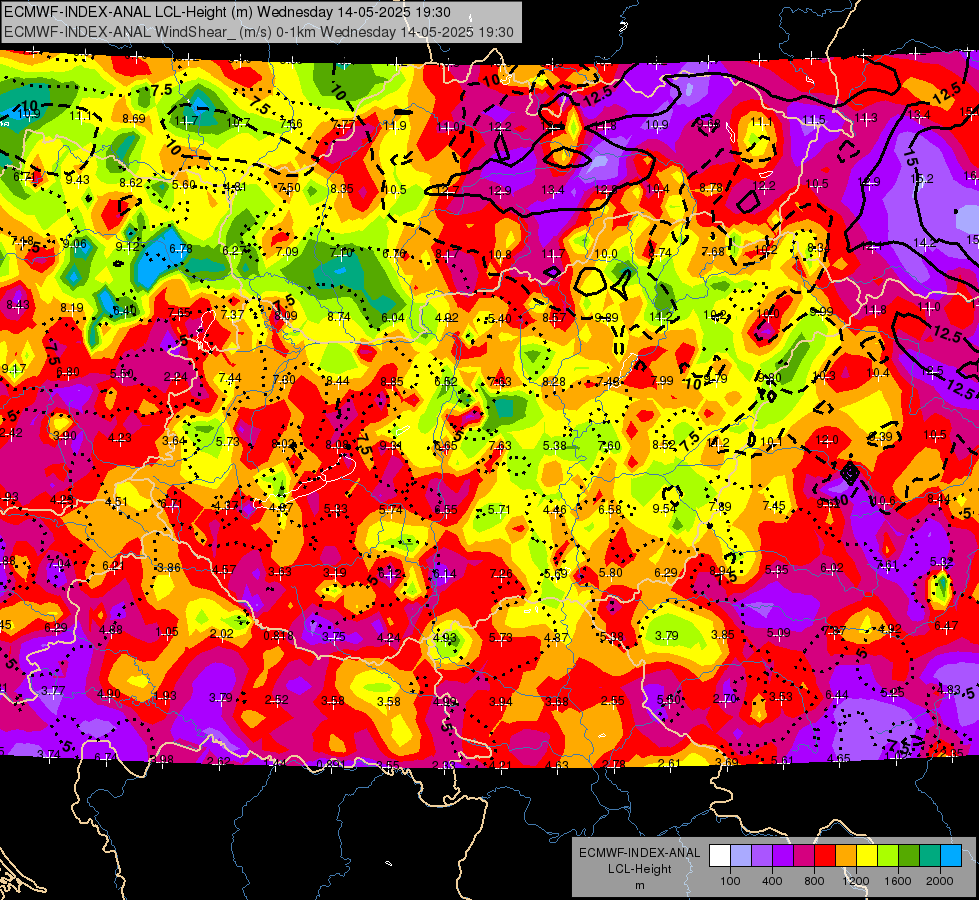
Task: Click the lime green legend swatch
Action: pos(888,855)
